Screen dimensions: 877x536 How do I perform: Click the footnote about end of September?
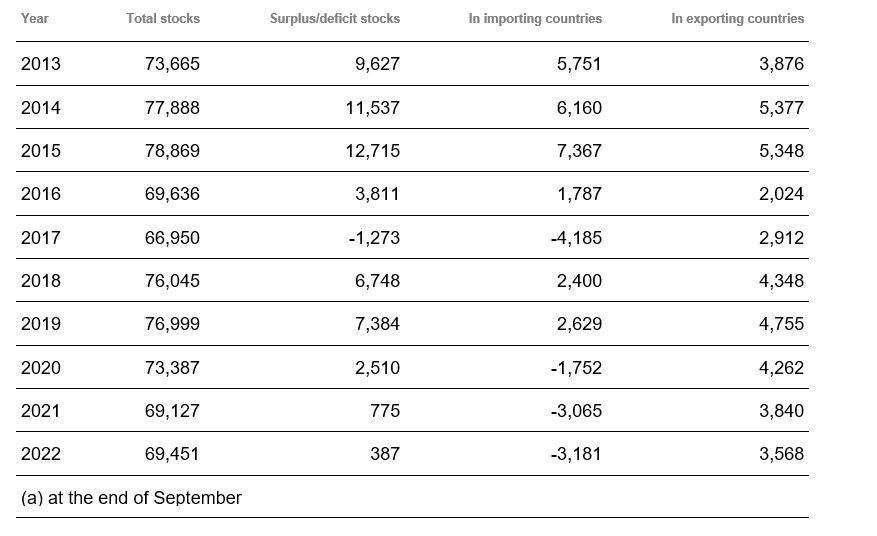(x=131, y=498)
